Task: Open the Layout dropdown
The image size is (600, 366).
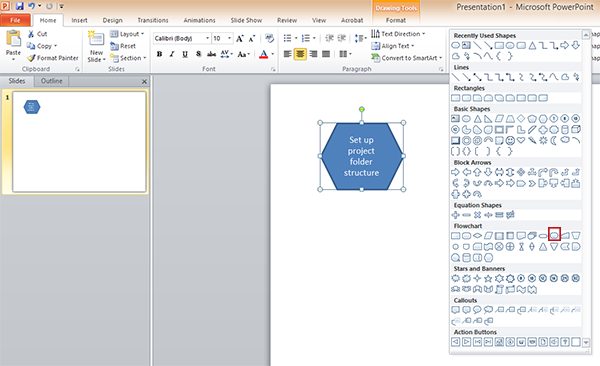Action: coord(127,34)
